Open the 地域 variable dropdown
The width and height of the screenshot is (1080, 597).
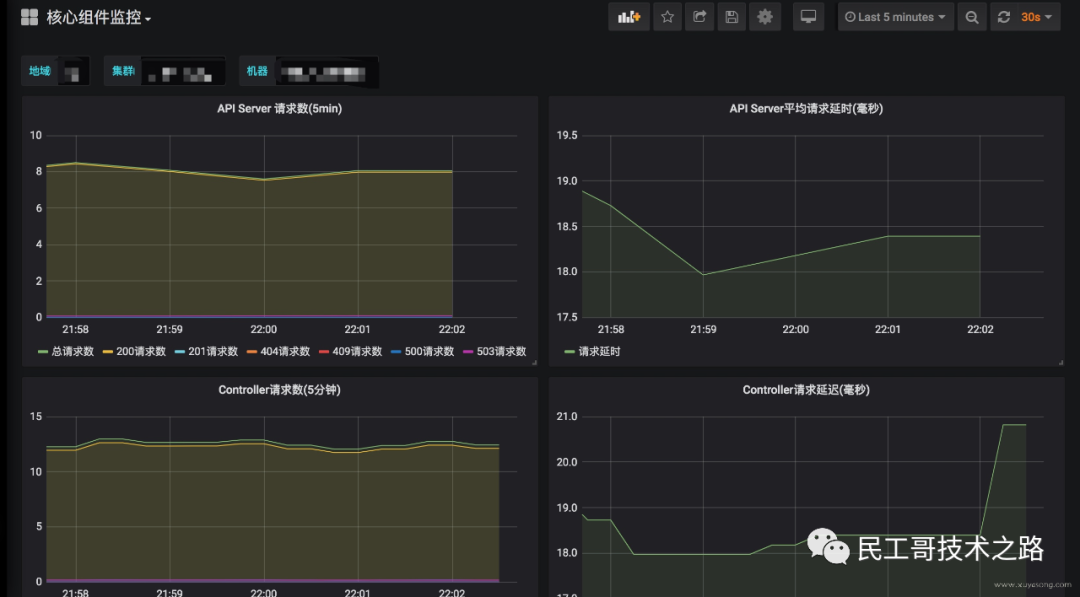(x=74, y=72)
